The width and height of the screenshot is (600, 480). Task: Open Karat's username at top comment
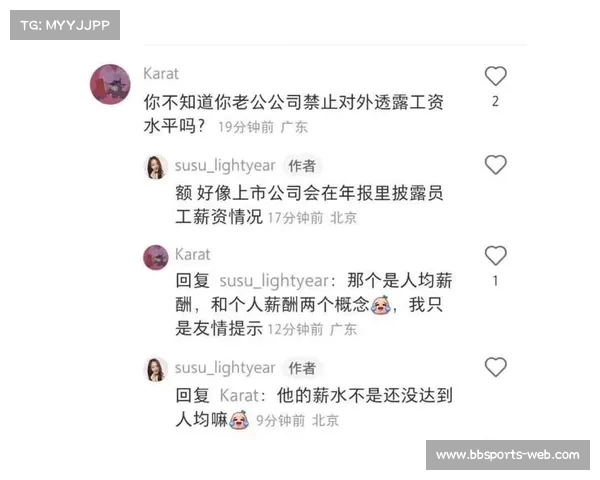pyautogui.click(x=161, y=73)
